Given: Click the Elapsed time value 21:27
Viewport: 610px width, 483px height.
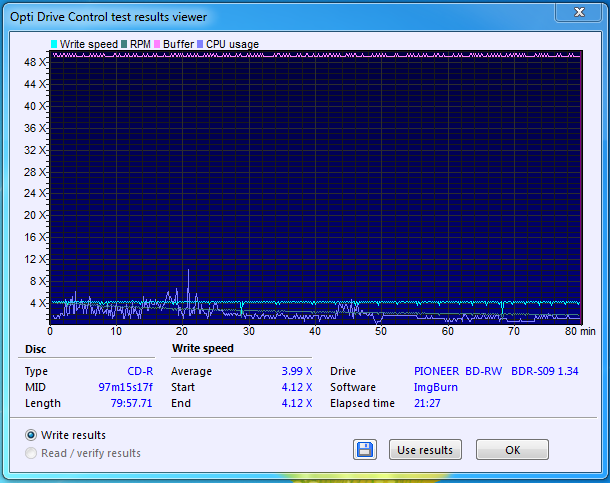Looking at the screenshot, I should [427, 403].
